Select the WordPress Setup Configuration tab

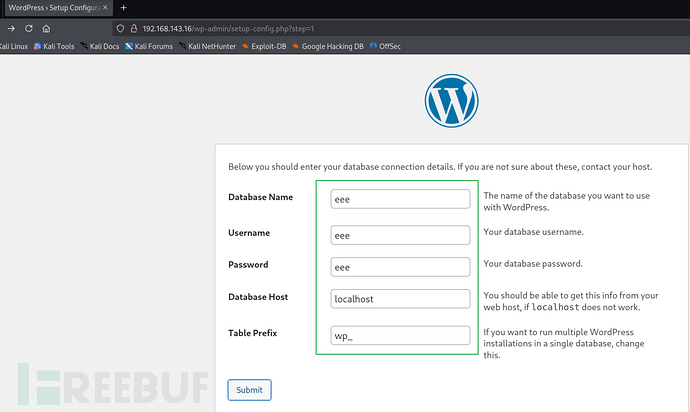tap(59, 7)
